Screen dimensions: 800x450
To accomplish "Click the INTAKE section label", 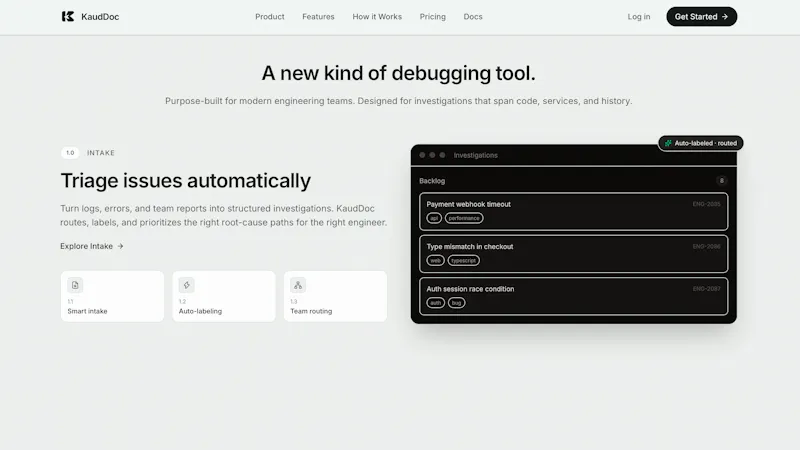I will click(101, 153).
